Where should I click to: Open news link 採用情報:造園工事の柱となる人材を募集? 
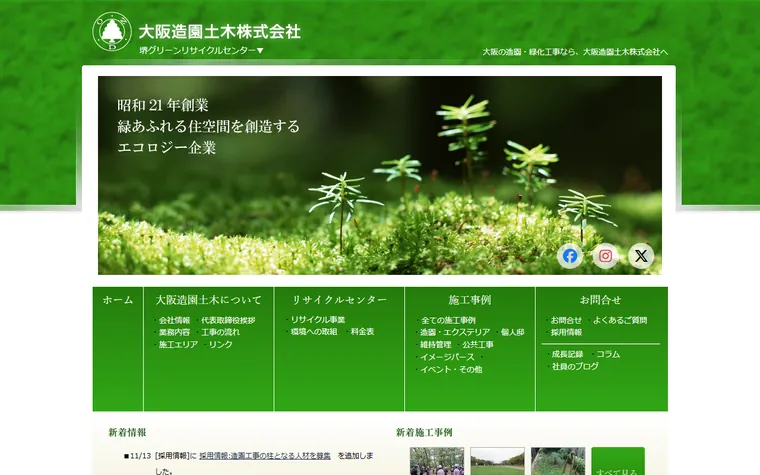(265, 456)
